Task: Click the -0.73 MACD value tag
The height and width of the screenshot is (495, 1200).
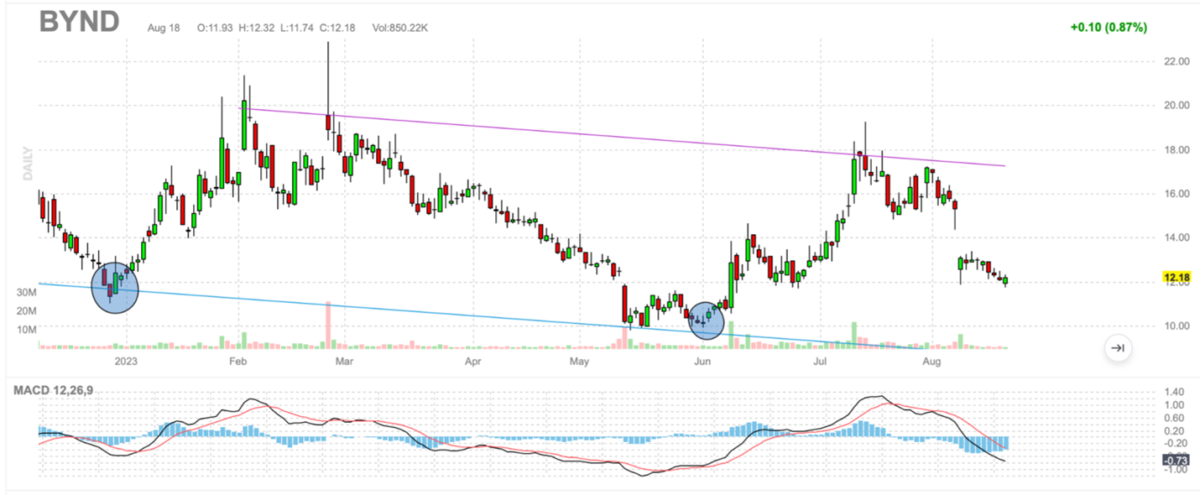Action: 1174,459
